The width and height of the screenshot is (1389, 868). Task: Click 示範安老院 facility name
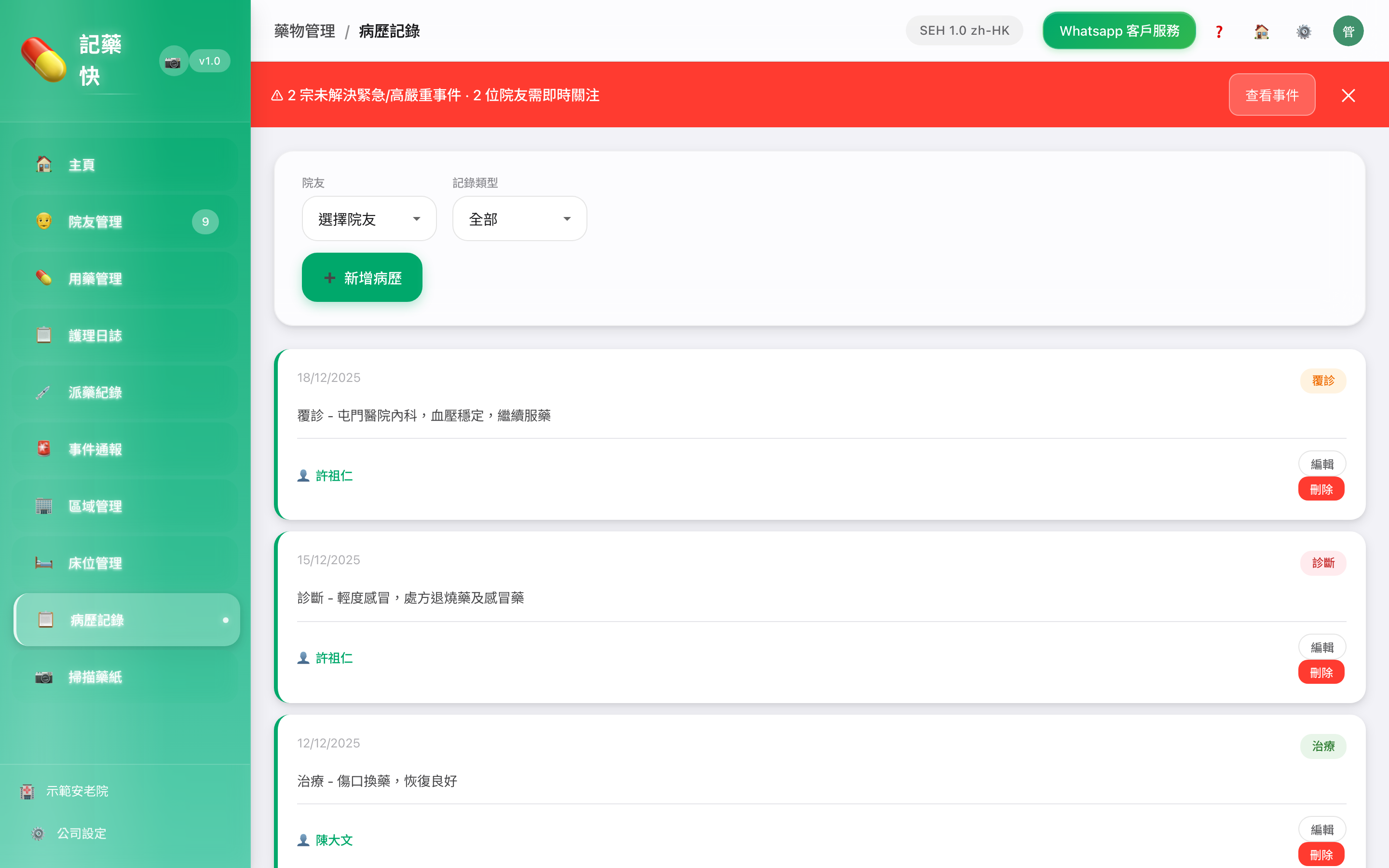point(78,791)
